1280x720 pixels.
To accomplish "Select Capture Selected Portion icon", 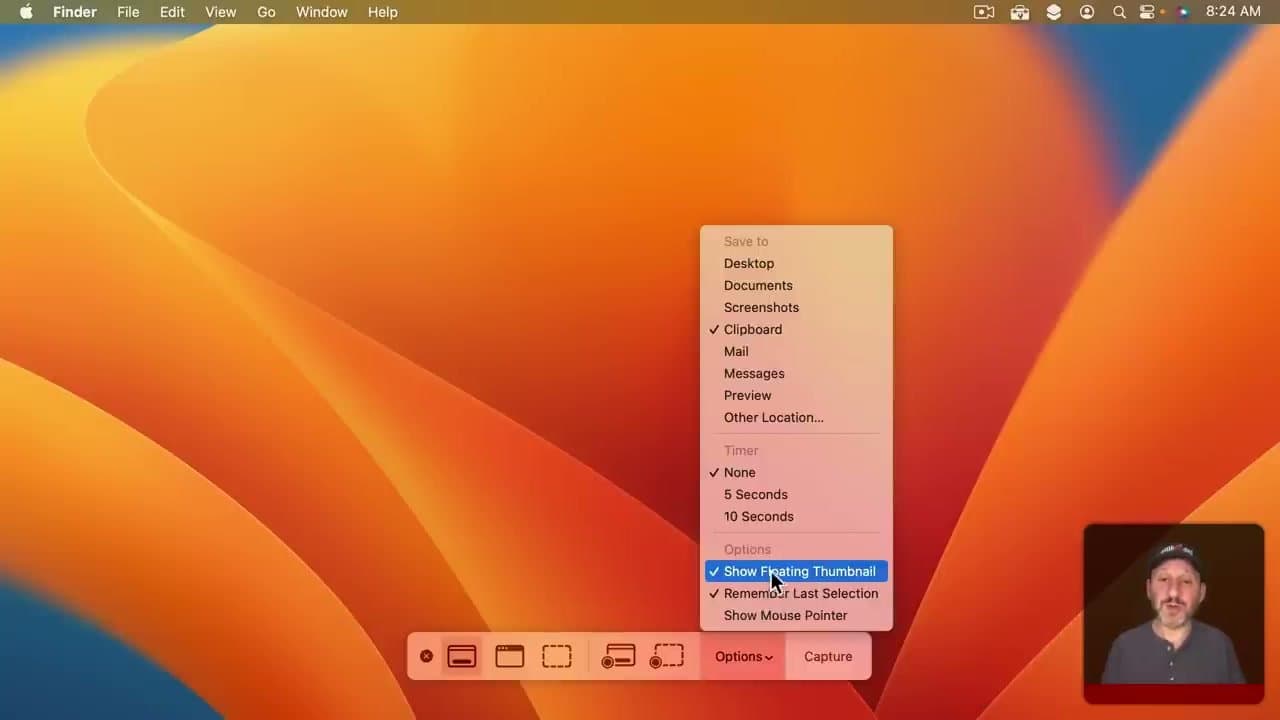I will (557, 656).
